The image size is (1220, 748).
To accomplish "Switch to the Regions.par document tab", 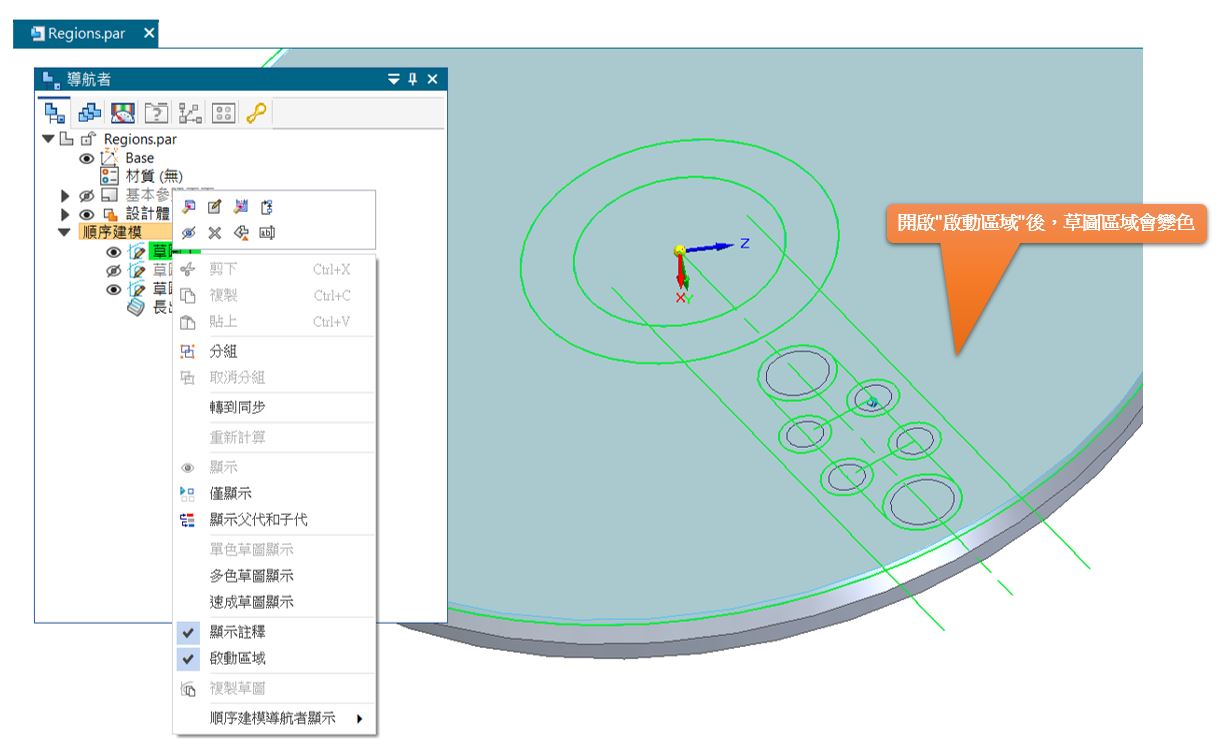I will tap(85, 34).
